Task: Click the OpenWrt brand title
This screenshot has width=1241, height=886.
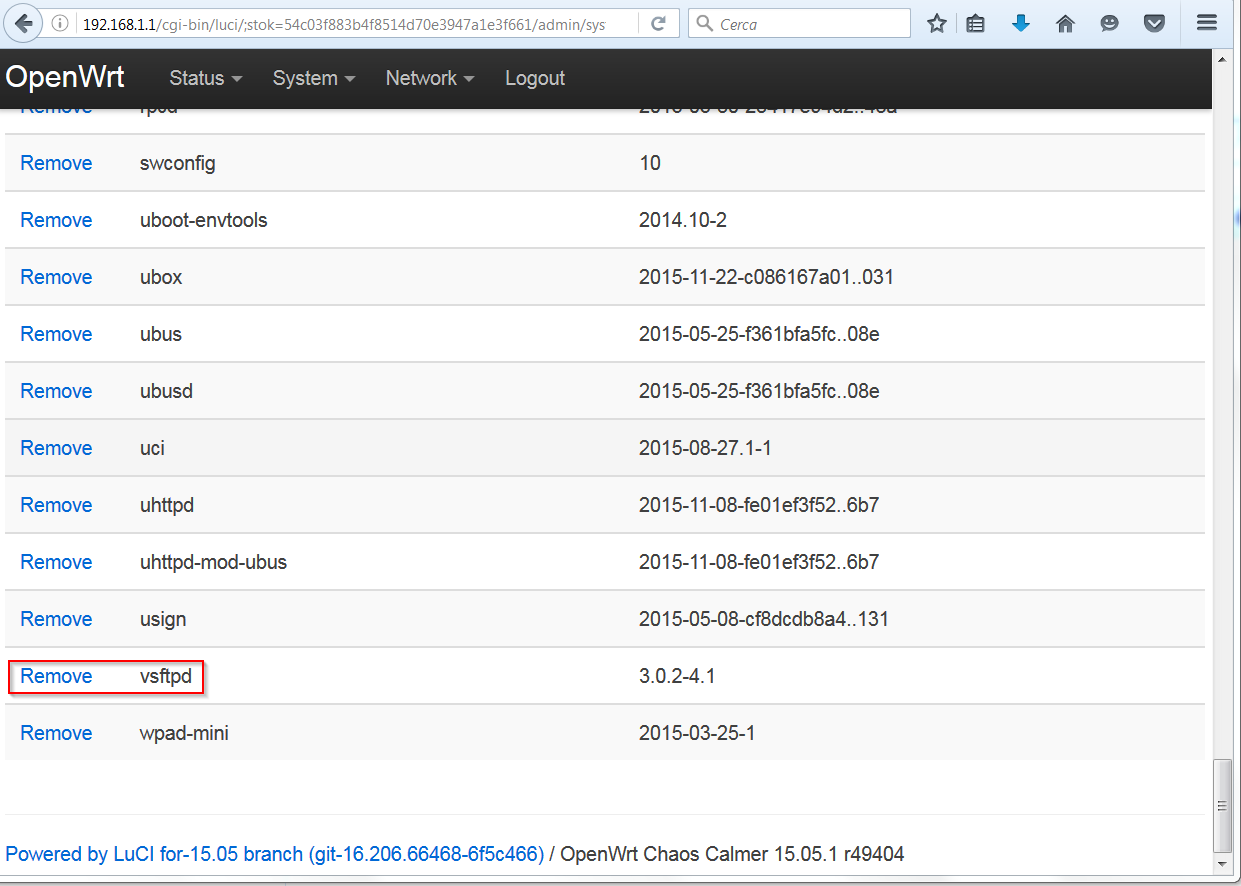Action: pos(65,78)
